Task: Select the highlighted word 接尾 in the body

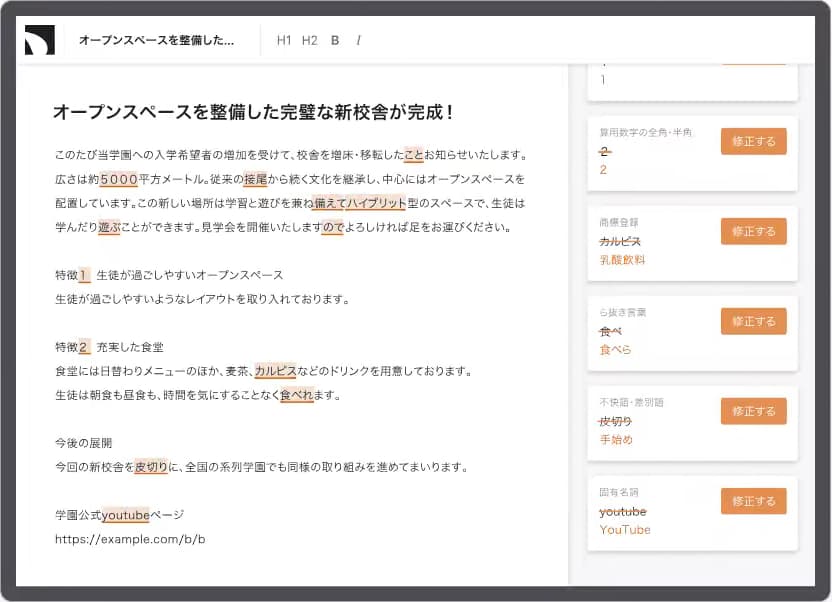Action: click(255, 179)
